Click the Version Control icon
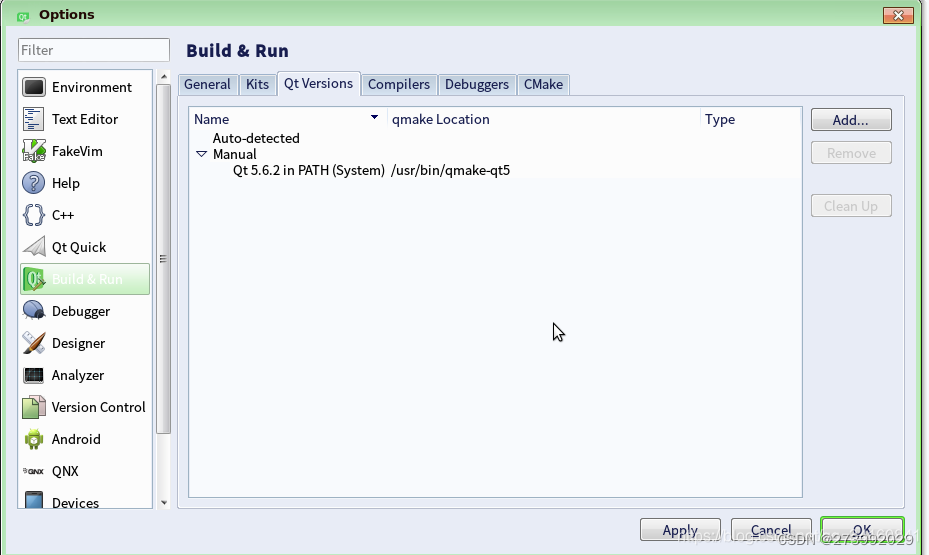The height and width of the screenshot is (555, 929). pyautogui.click(x=34, y=407)
